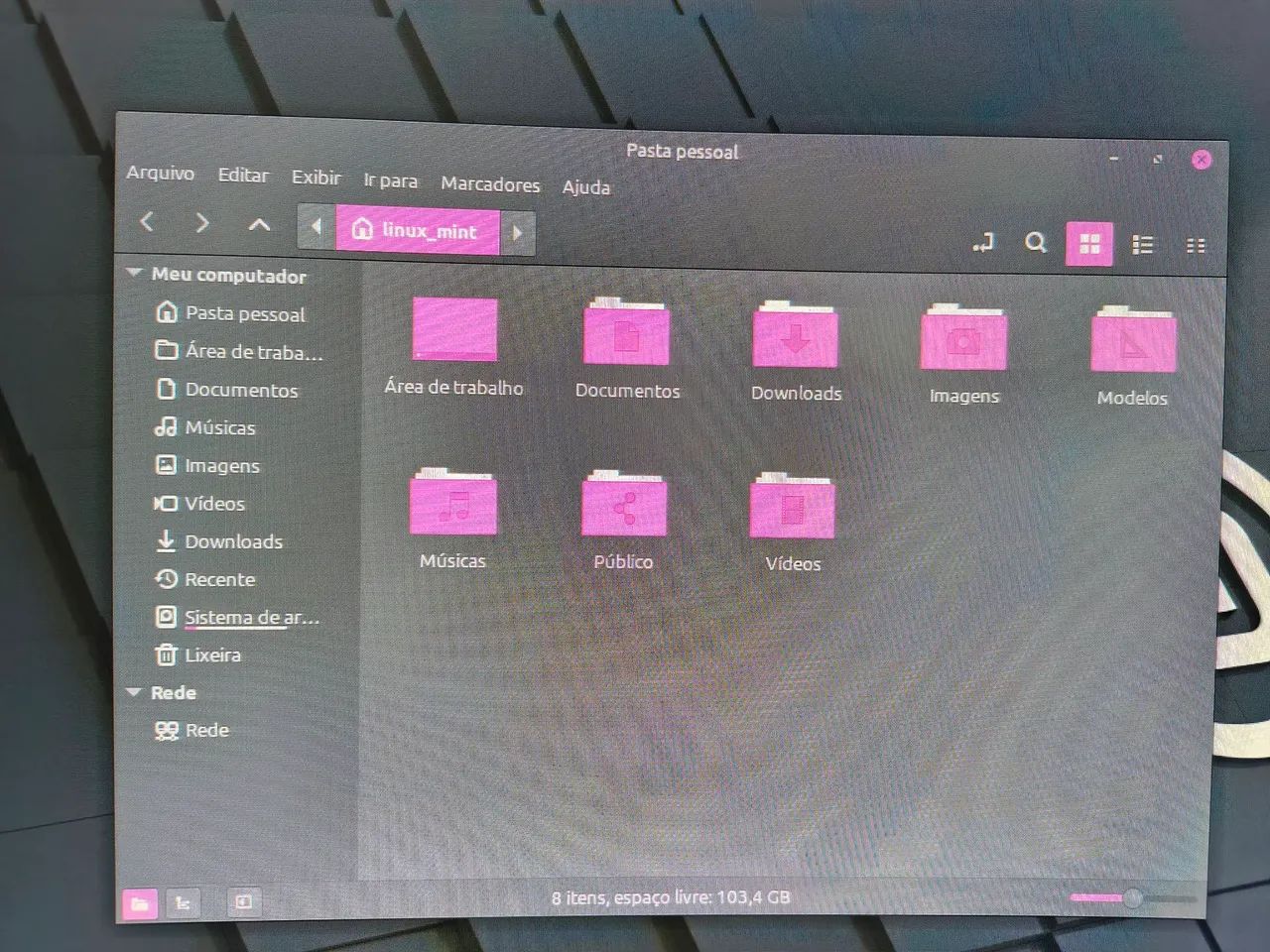Select the Downloads folder icon
Image resolution: width=1270 pixels, height=952 pixels.
[x=796, y=333]
